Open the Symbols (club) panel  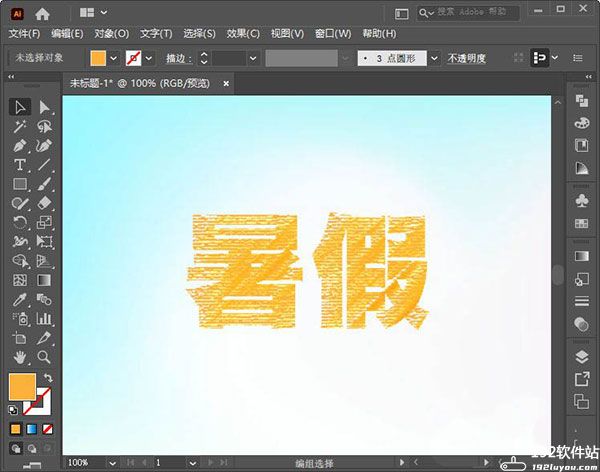582,200
